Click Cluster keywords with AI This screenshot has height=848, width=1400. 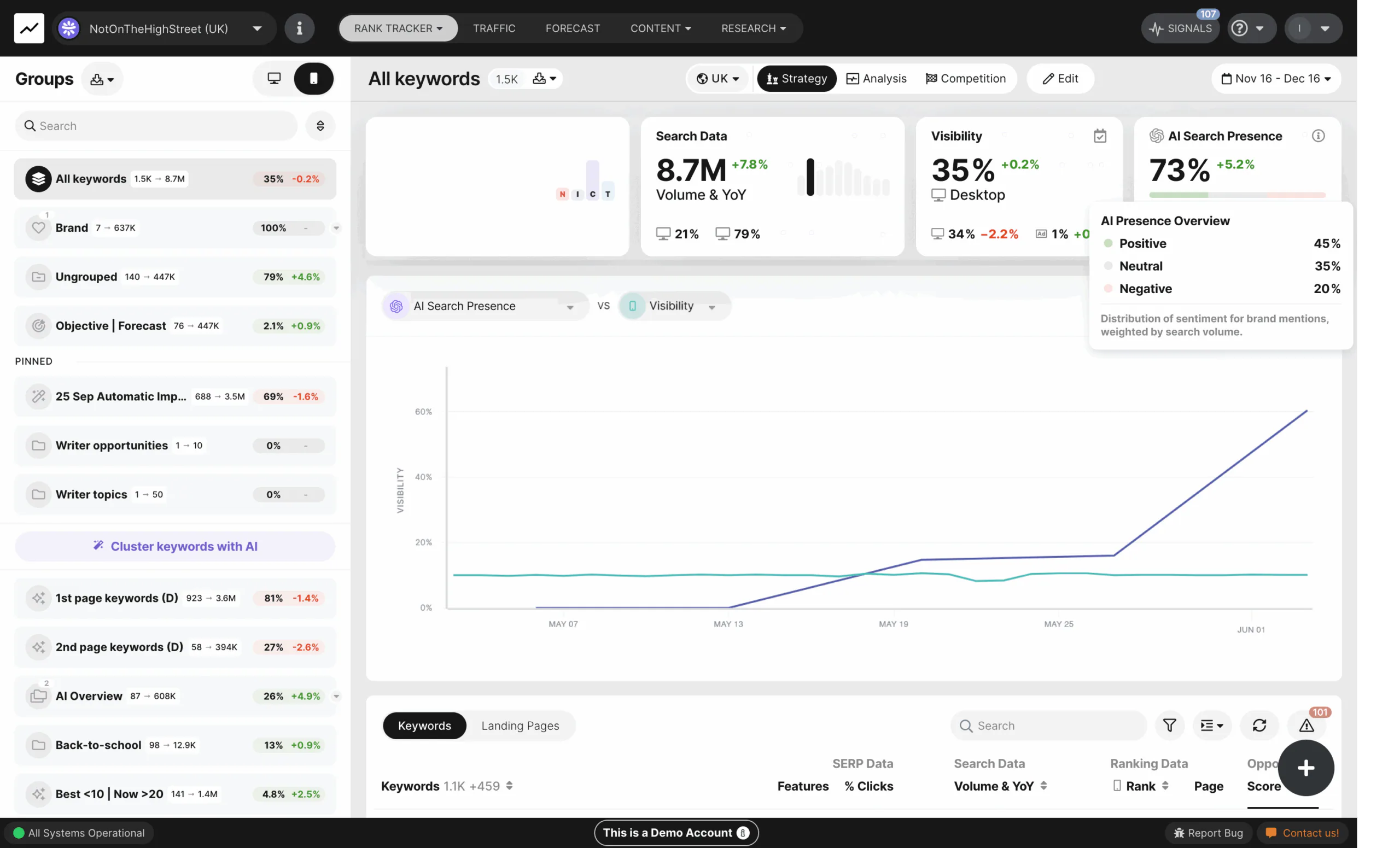pos(175,546)
